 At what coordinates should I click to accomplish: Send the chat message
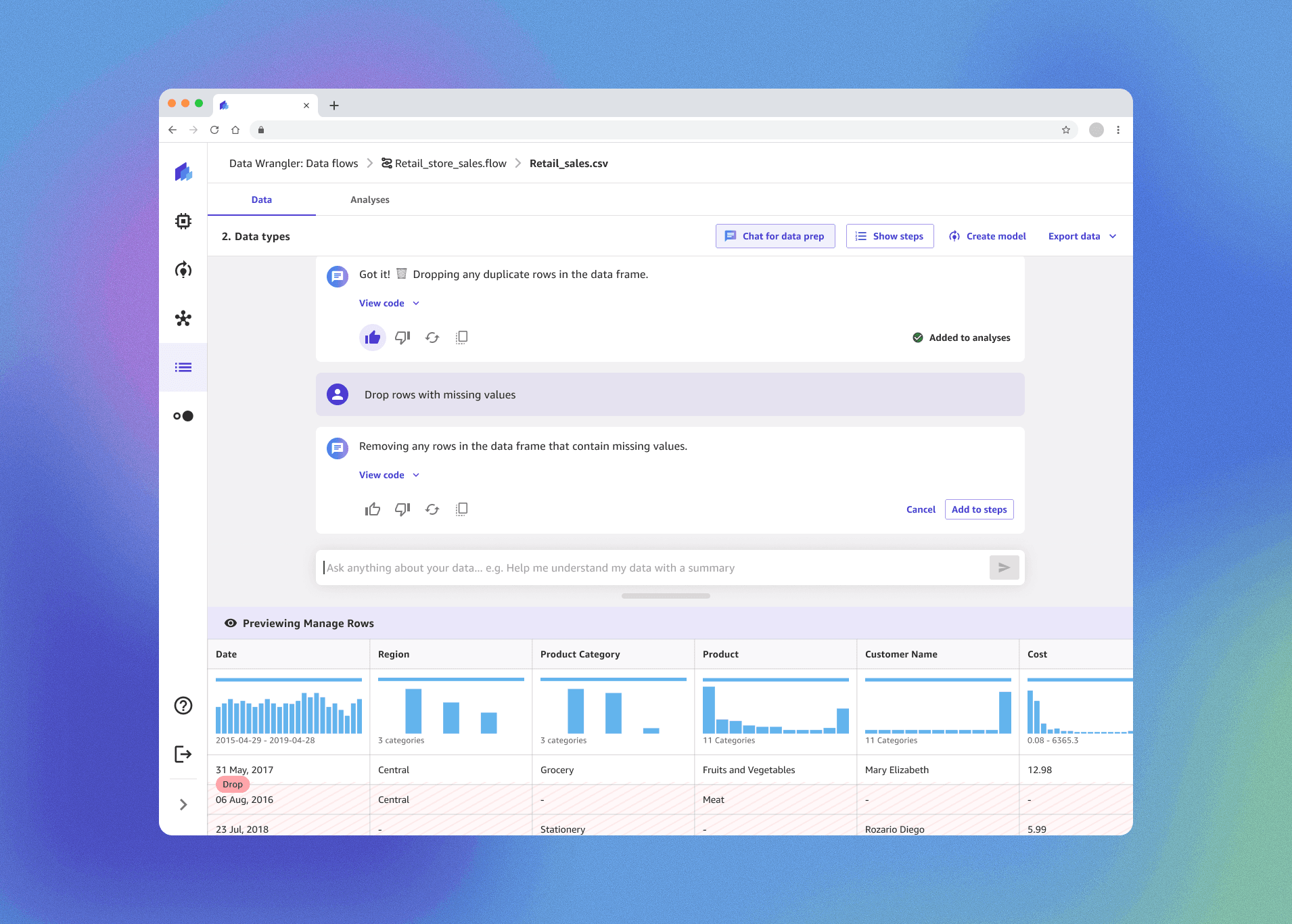pyautogui.click(x=1005, y=568)
